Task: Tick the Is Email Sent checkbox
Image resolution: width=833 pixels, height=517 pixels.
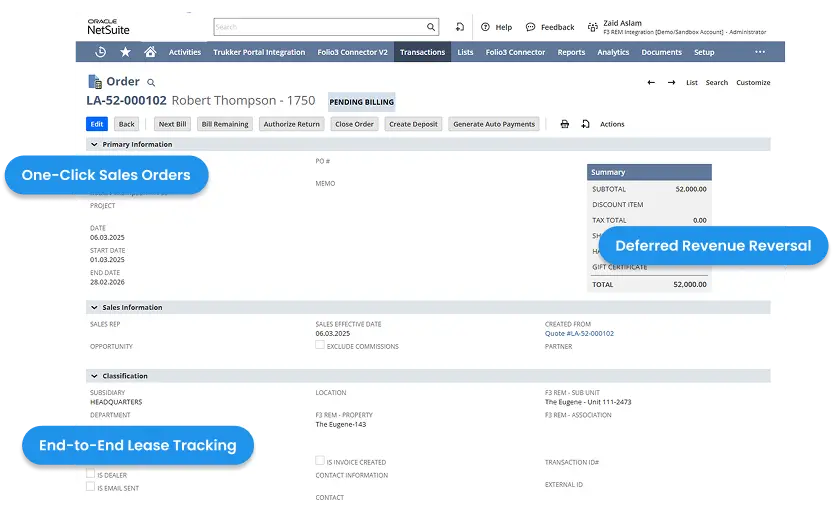Action: [x=90, y=487]
